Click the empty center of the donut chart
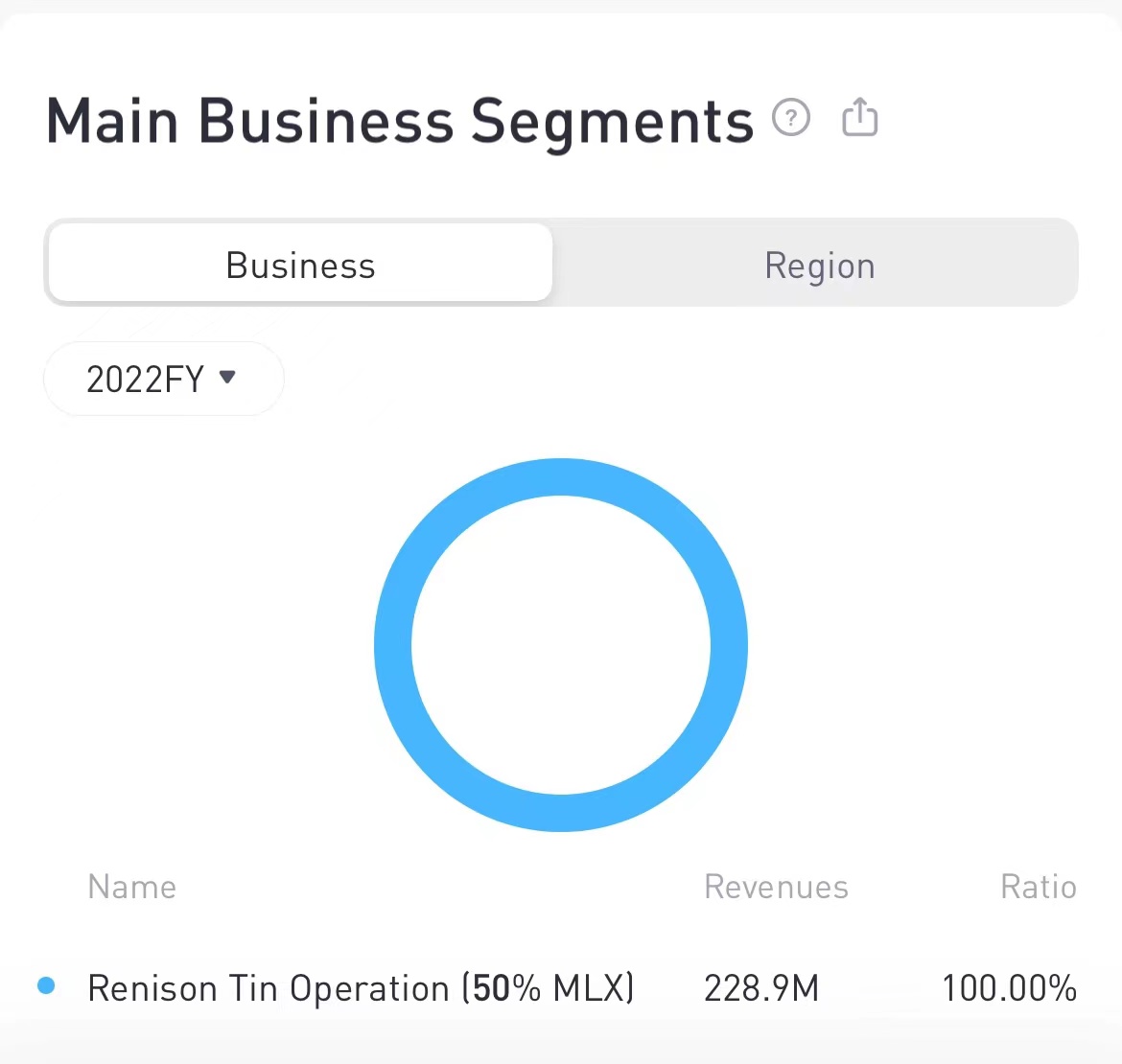This screenshot has height=1064, width=1122. [x=561, y=645]
